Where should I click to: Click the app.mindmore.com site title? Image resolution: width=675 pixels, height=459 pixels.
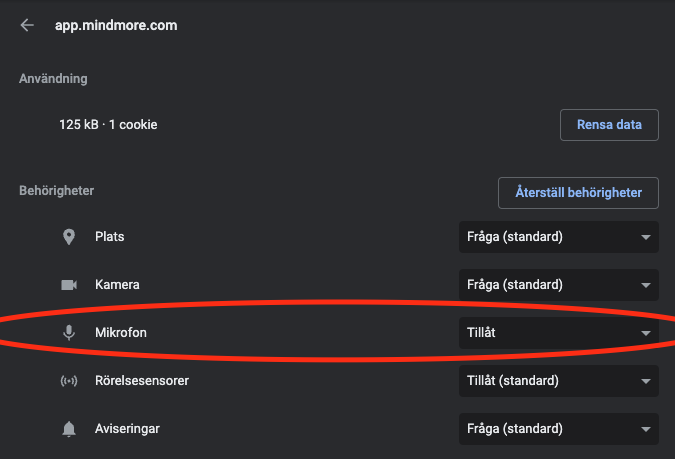click(x=115, y=25)
